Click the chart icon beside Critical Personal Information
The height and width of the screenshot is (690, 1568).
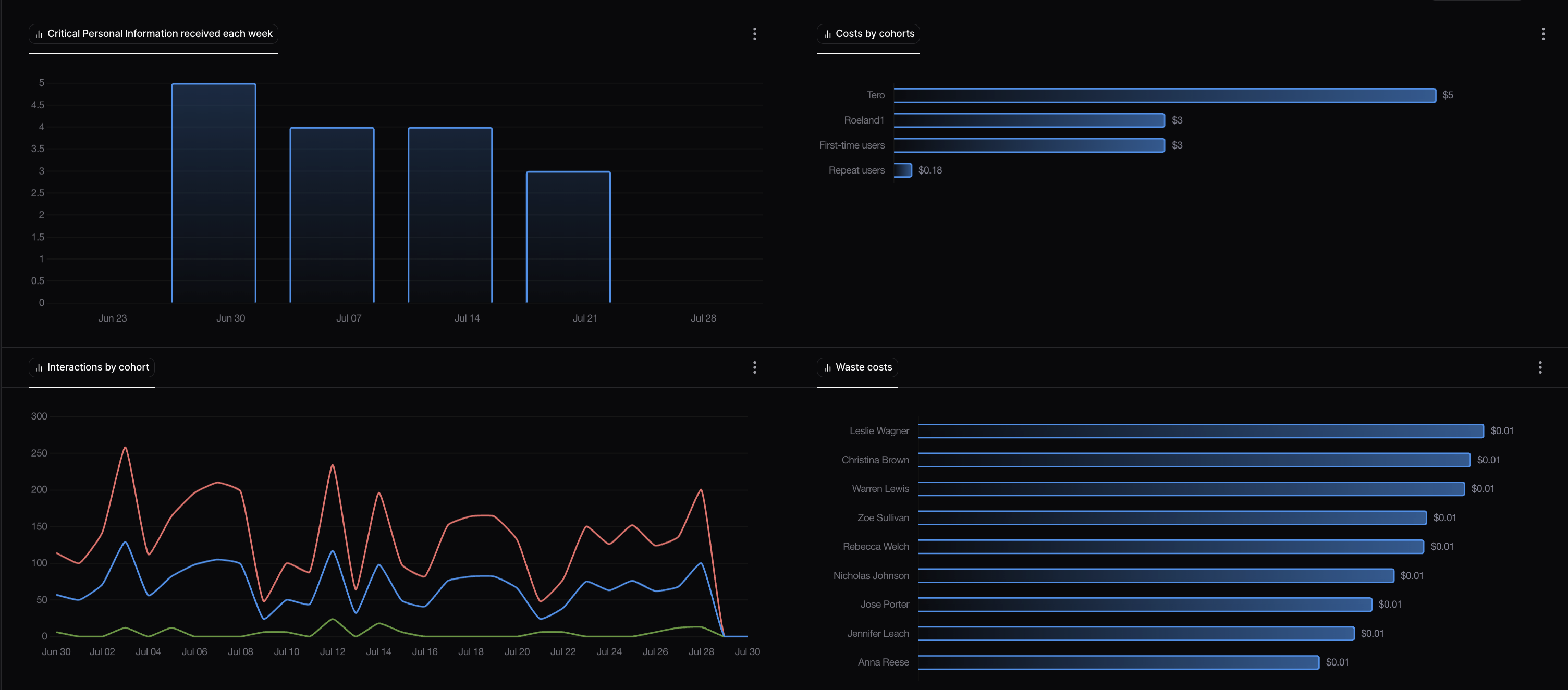(x=39, y=34)
